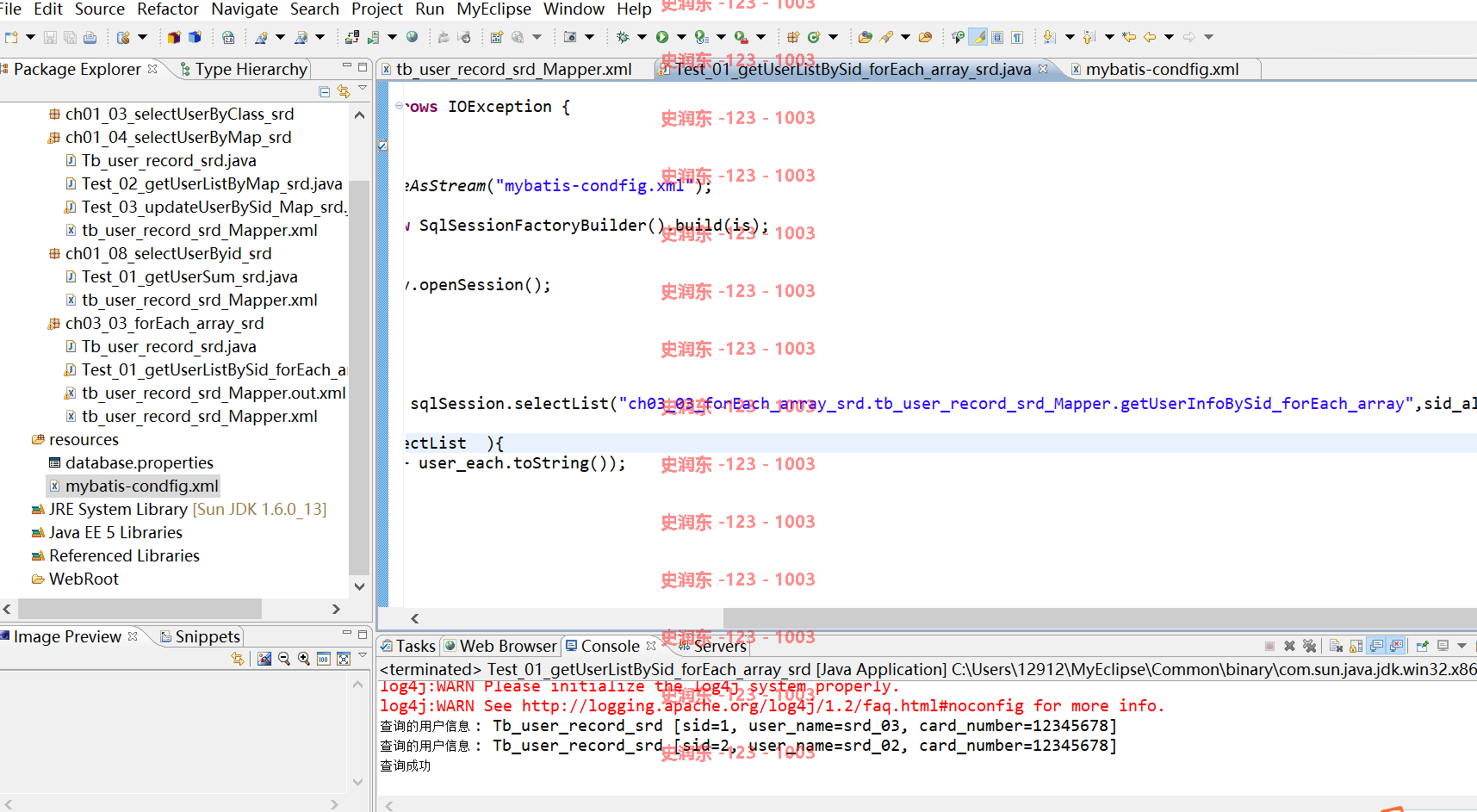The image size is (1477, 812).
Task: Select Test_02_getUserListByMap_srd.java file
Action: pos(204,183)
